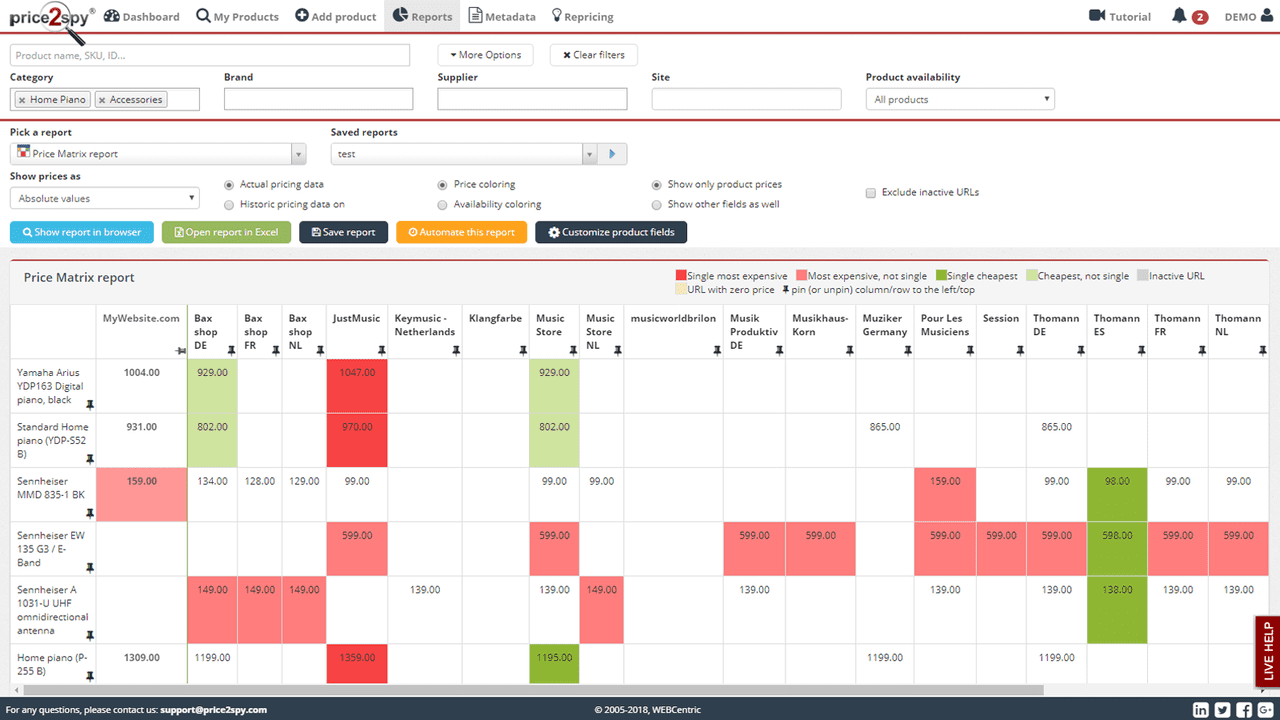Click Open report in Excel button
This screenshot has height=720, width=1280.
226,232
